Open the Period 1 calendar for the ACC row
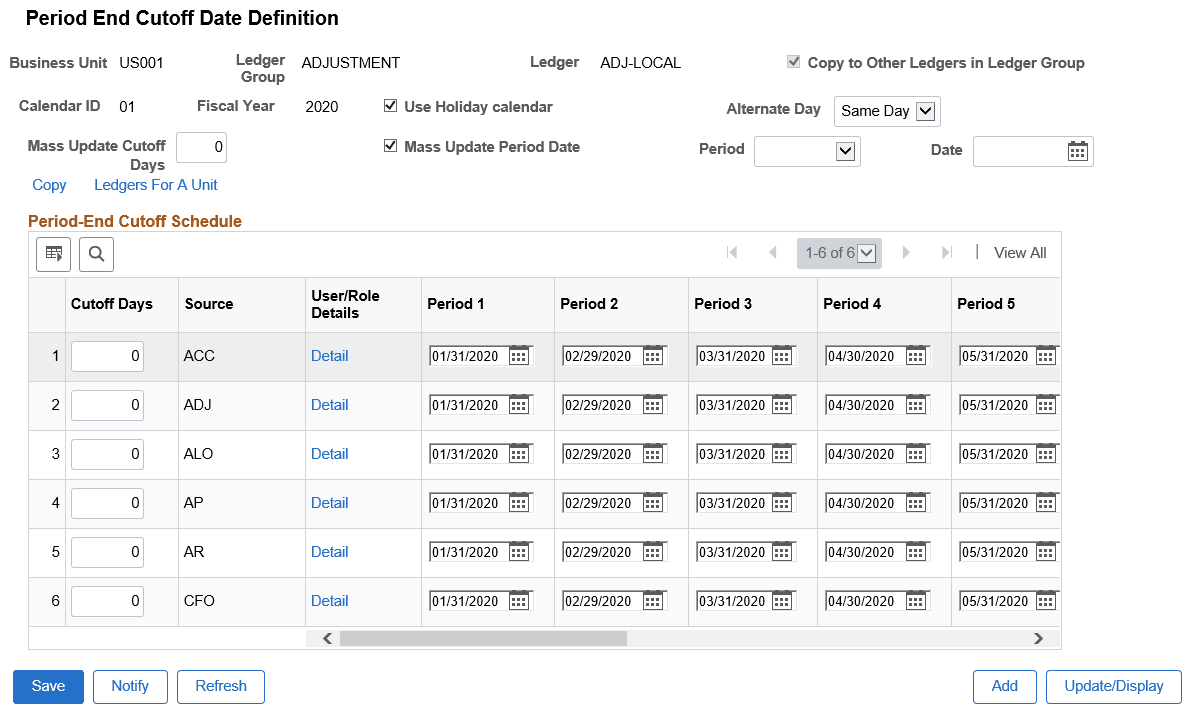 (x=519, y=355)
